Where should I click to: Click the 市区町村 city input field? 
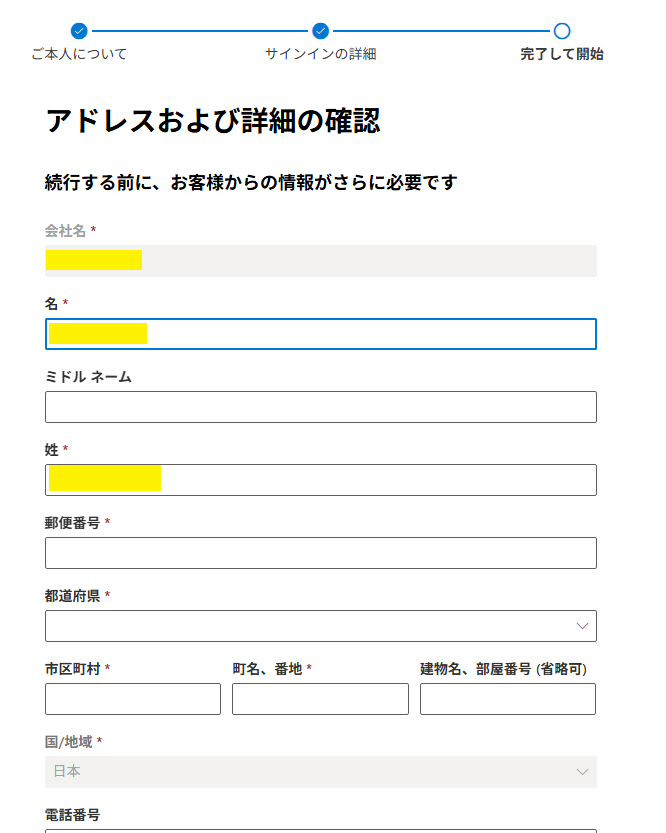133,699
